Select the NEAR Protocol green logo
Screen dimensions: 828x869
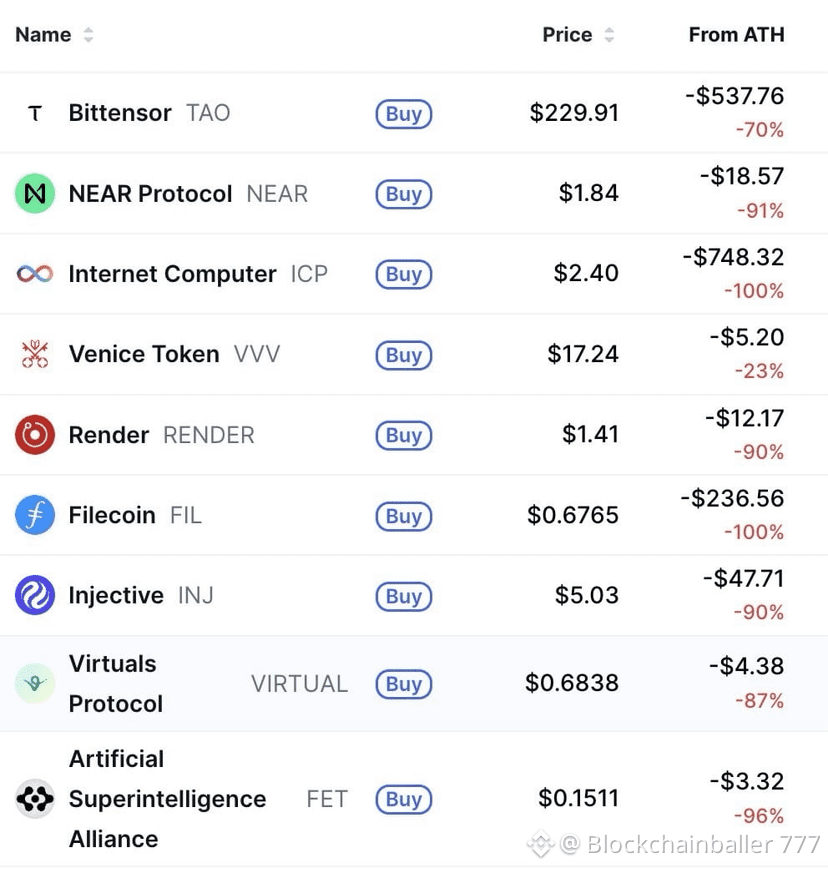(35, 193)
